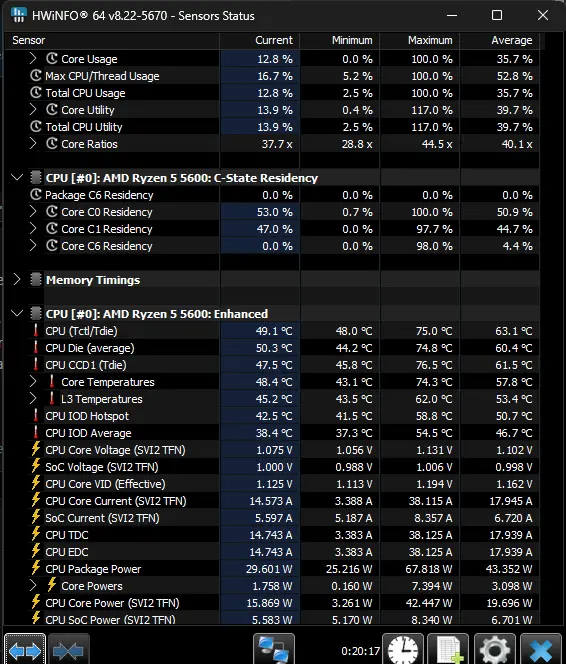Click the 29.601 W current package power value

(269, 569)
